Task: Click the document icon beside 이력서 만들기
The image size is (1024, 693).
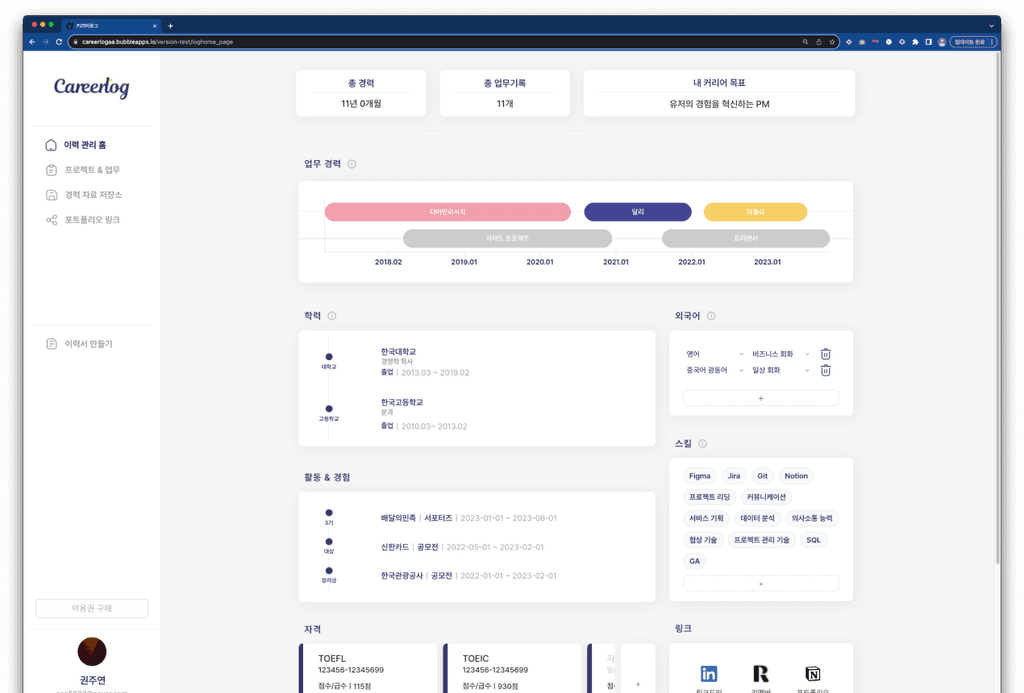Action: point(52,344)
